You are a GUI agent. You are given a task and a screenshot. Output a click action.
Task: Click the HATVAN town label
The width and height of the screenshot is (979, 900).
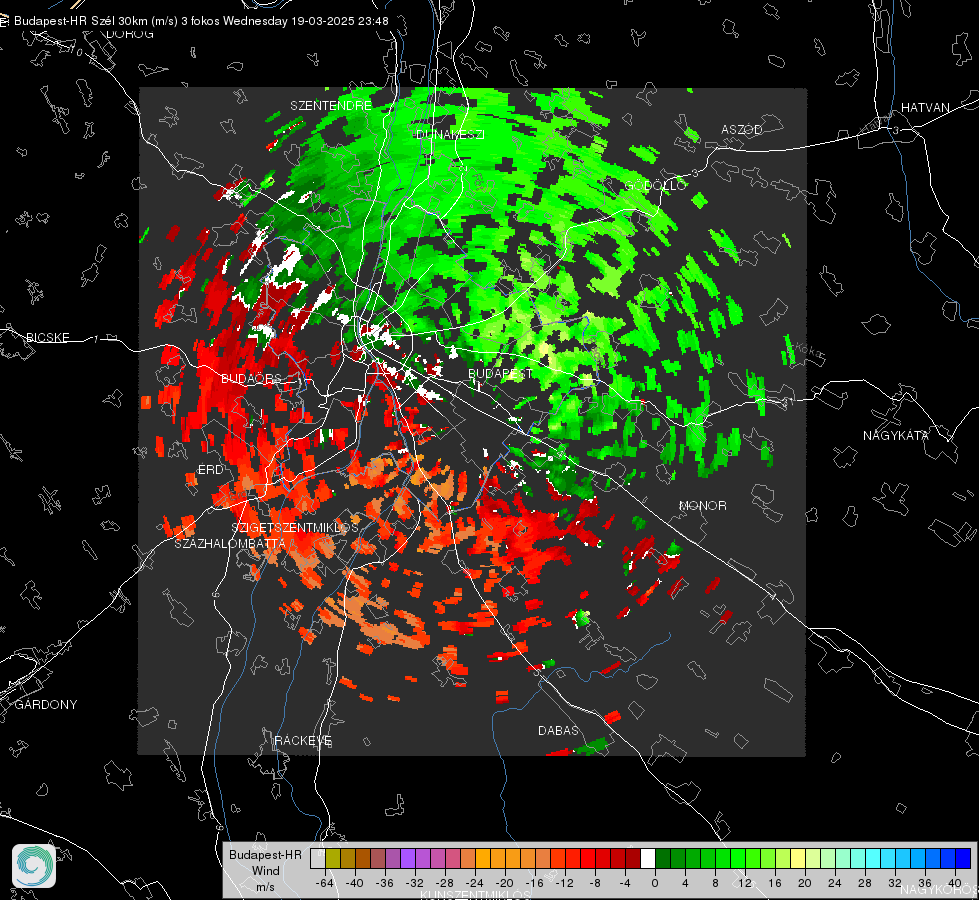[x=925, y=107]
